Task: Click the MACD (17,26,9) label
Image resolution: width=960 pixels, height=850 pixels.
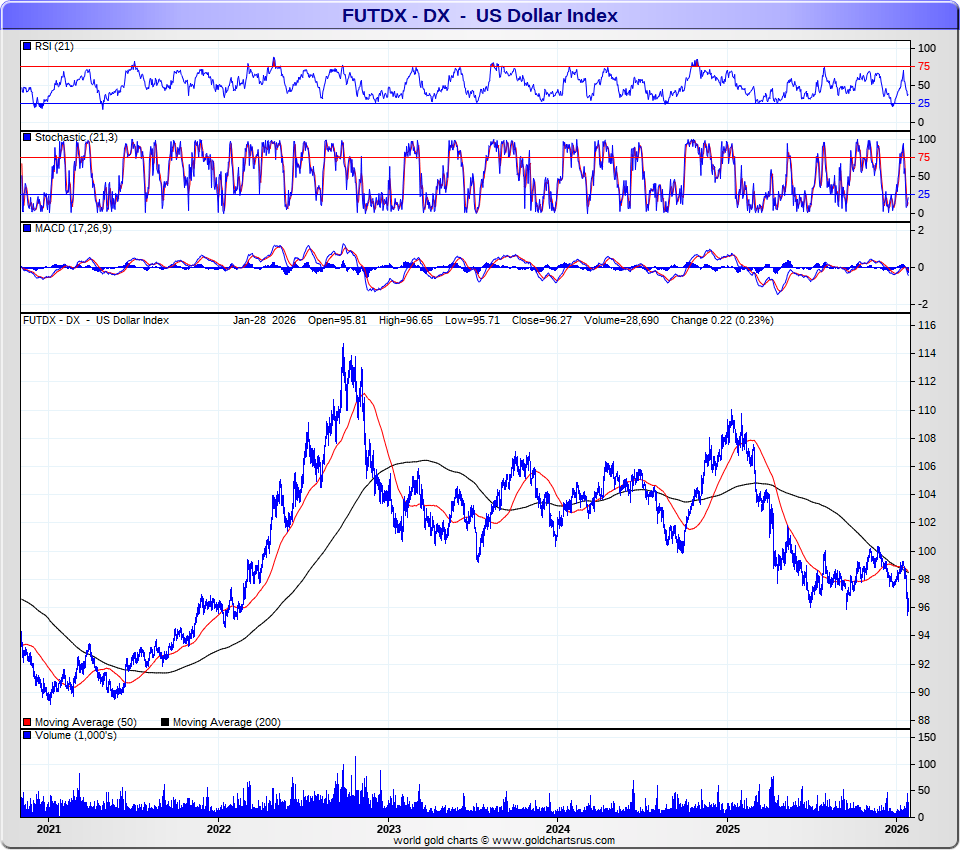Action: (x=73, y=228)
